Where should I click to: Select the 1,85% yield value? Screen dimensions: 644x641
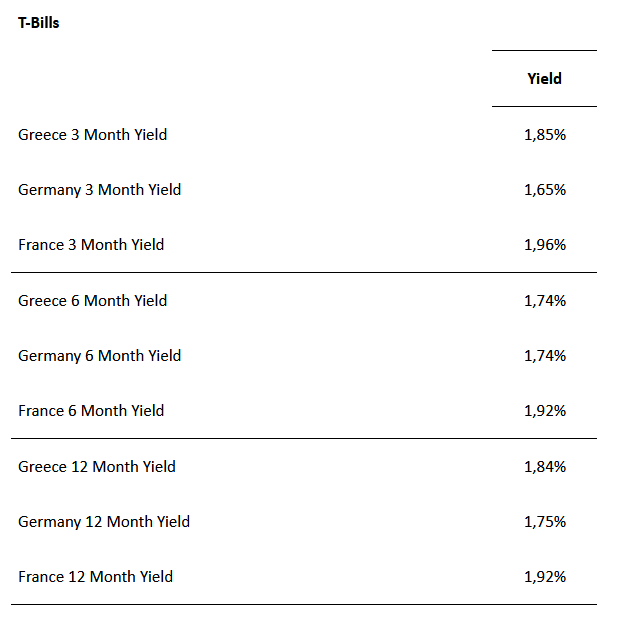pos(544,134)
